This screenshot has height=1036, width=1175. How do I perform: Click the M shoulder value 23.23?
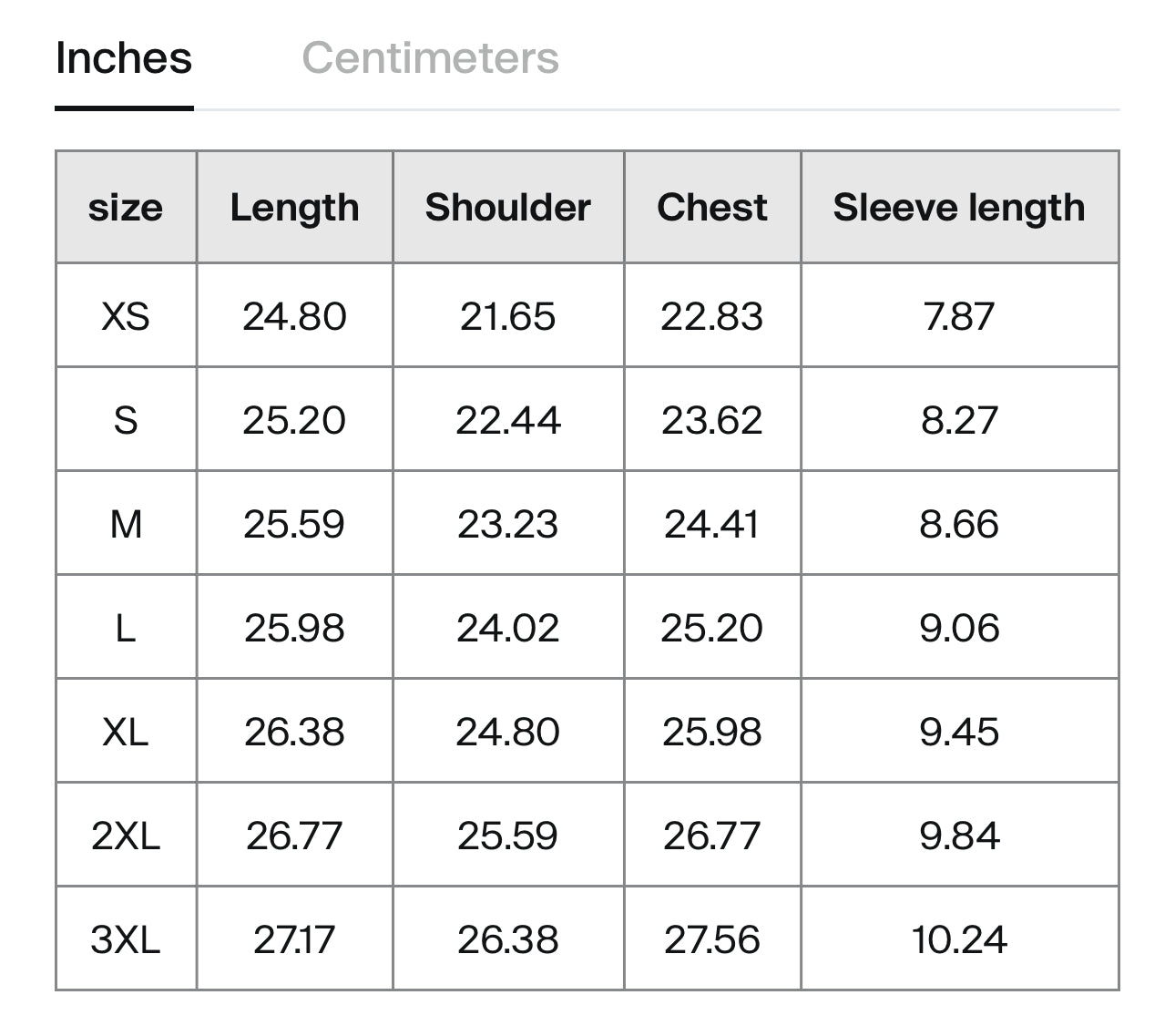507,524
